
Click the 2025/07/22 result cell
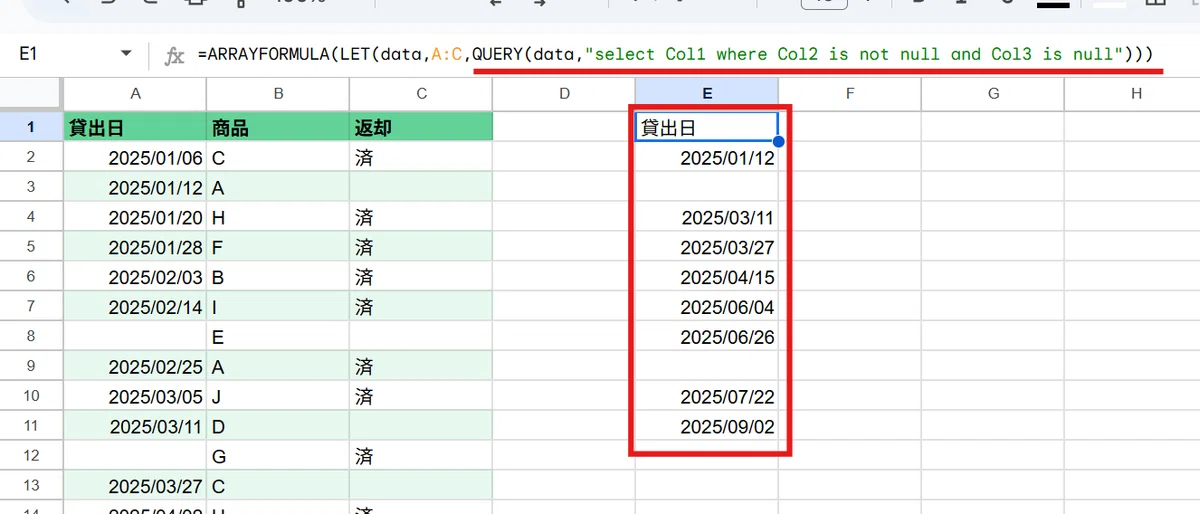point(707,397)
